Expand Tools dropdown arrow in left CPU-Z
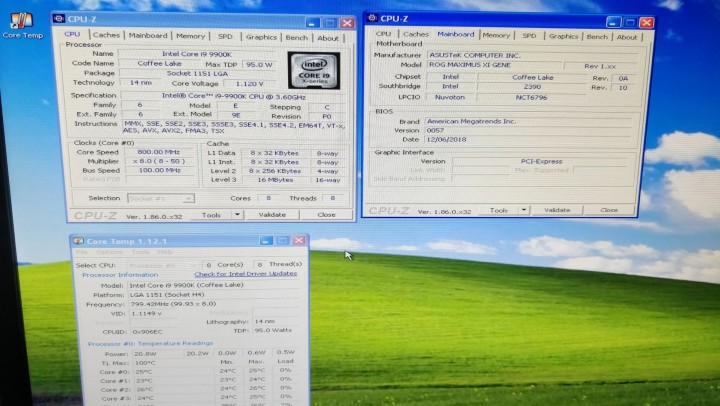720x406 pixels. coord(237,215)
